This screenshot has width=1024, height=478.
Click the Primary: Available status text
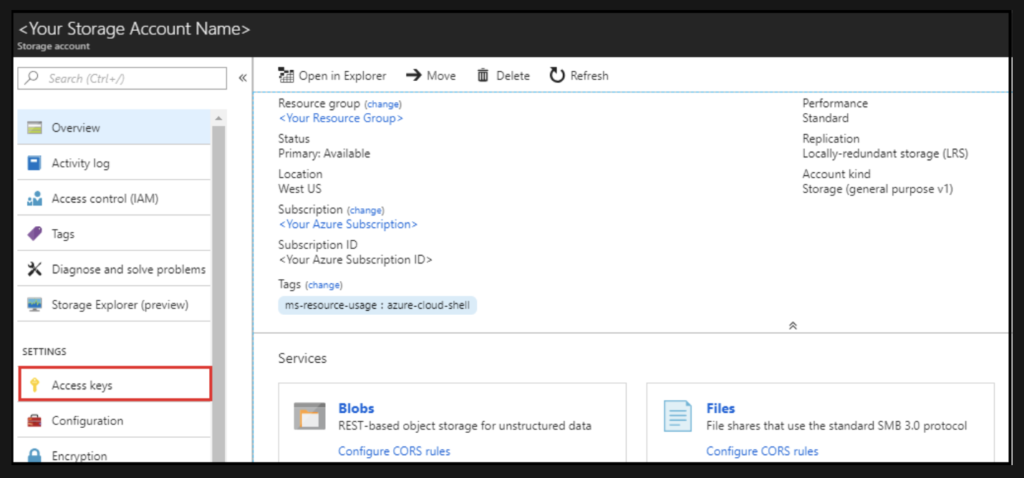[x=324, y=153]
